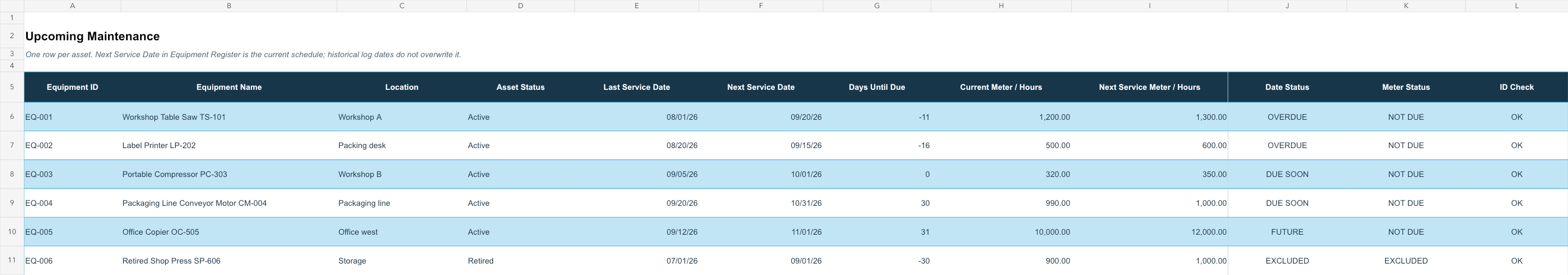This screenshot has height=275, width=1568.
Task: Select row 6 header
Action: click(x=11, y=117)
